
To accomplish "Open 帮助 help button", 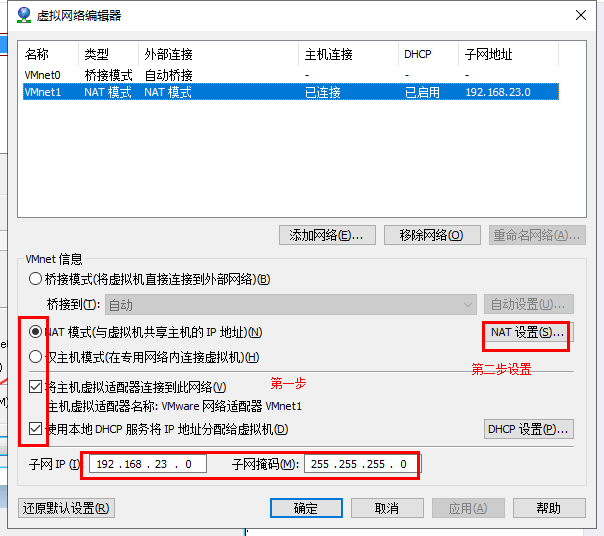I will tap(549, 508).
